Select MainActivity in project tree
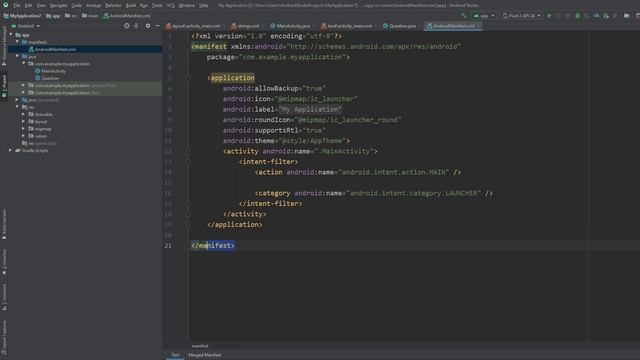 (x=50, y=71)
